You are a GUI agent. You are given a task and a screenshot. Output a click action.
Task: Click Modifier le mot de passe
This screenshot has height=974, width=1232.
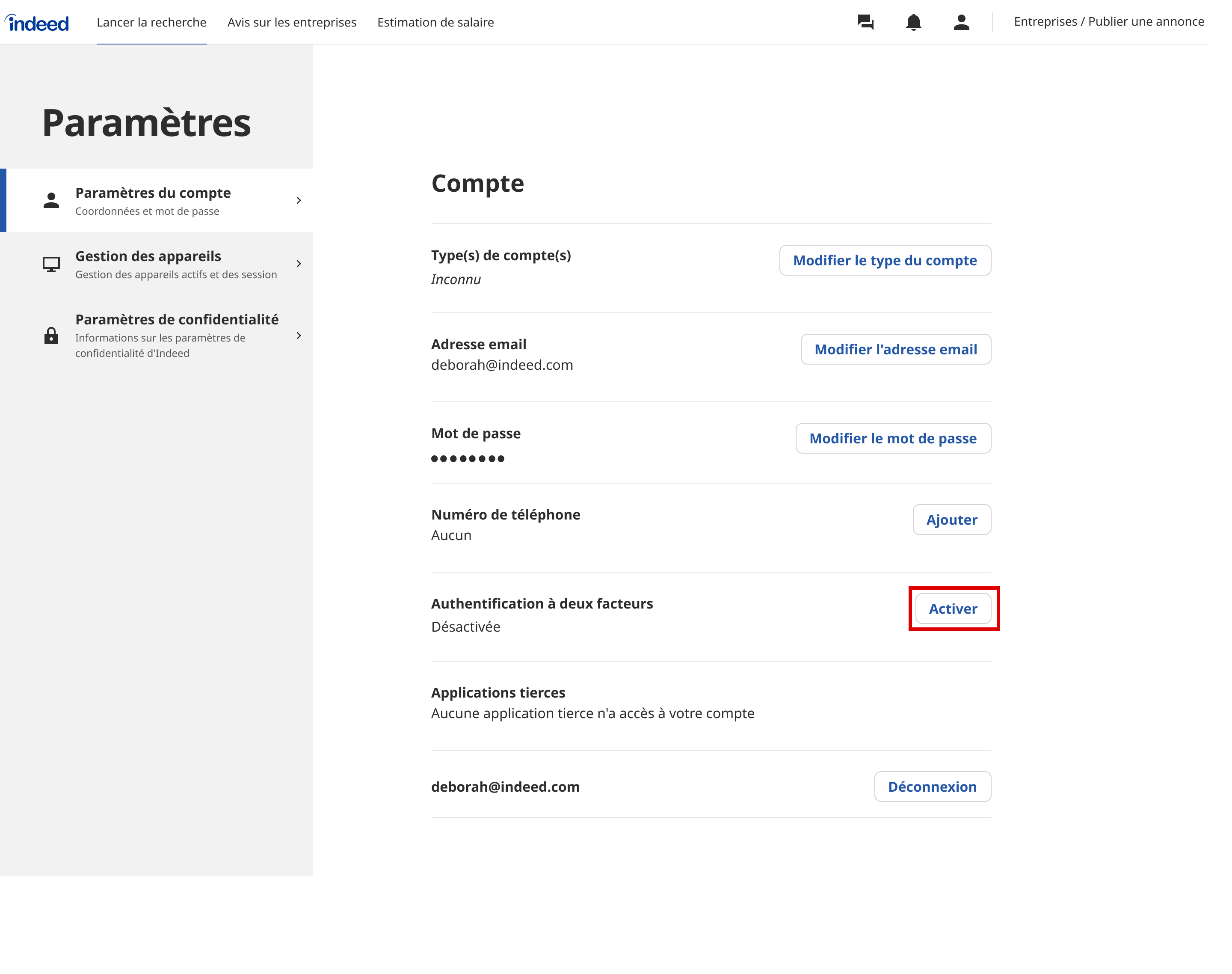point(892,439)
